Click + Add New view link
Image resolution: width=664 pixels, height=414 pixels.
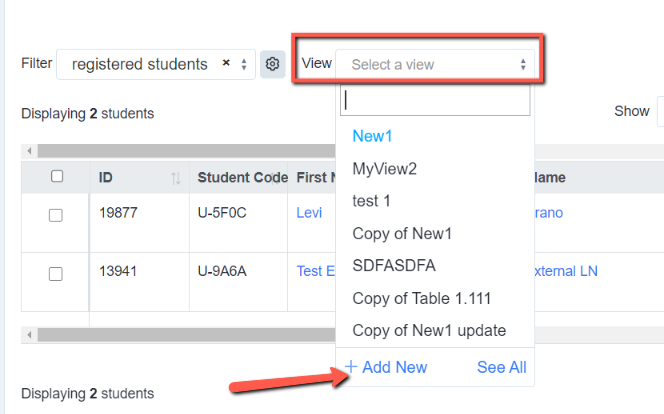coord(386,367)
